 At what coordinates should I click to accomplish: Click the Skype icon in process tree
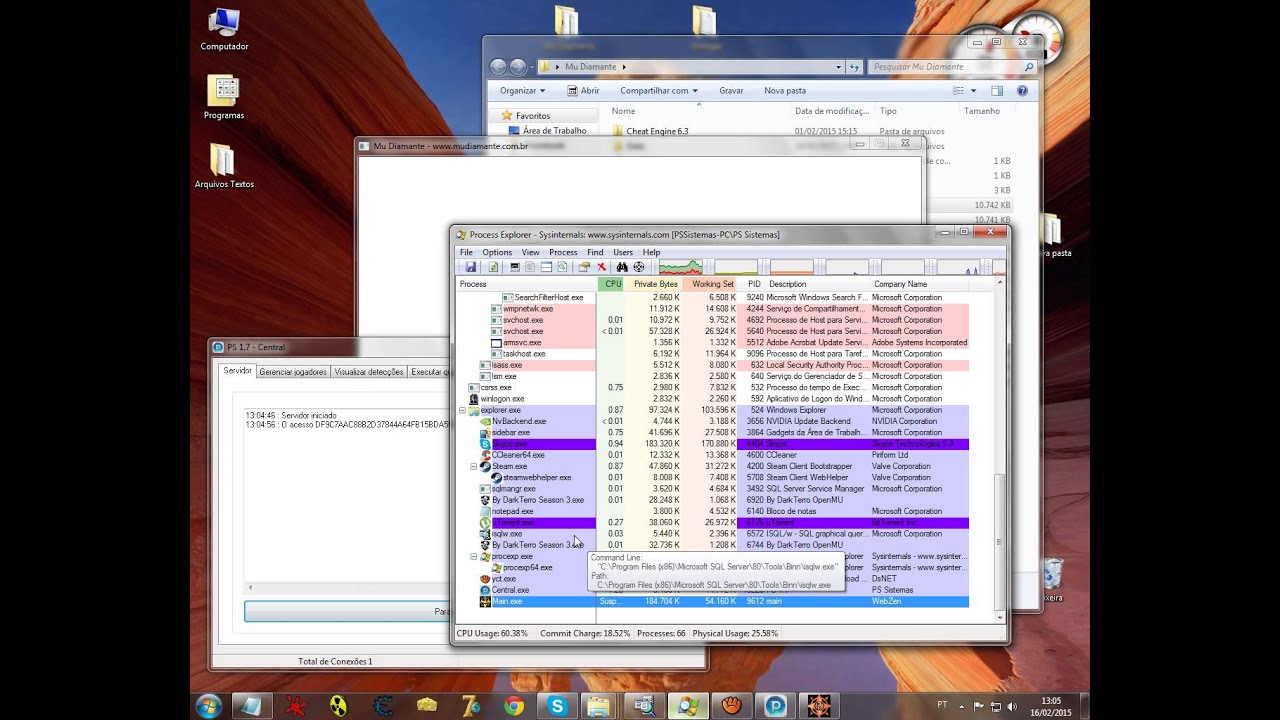(485, 443)
